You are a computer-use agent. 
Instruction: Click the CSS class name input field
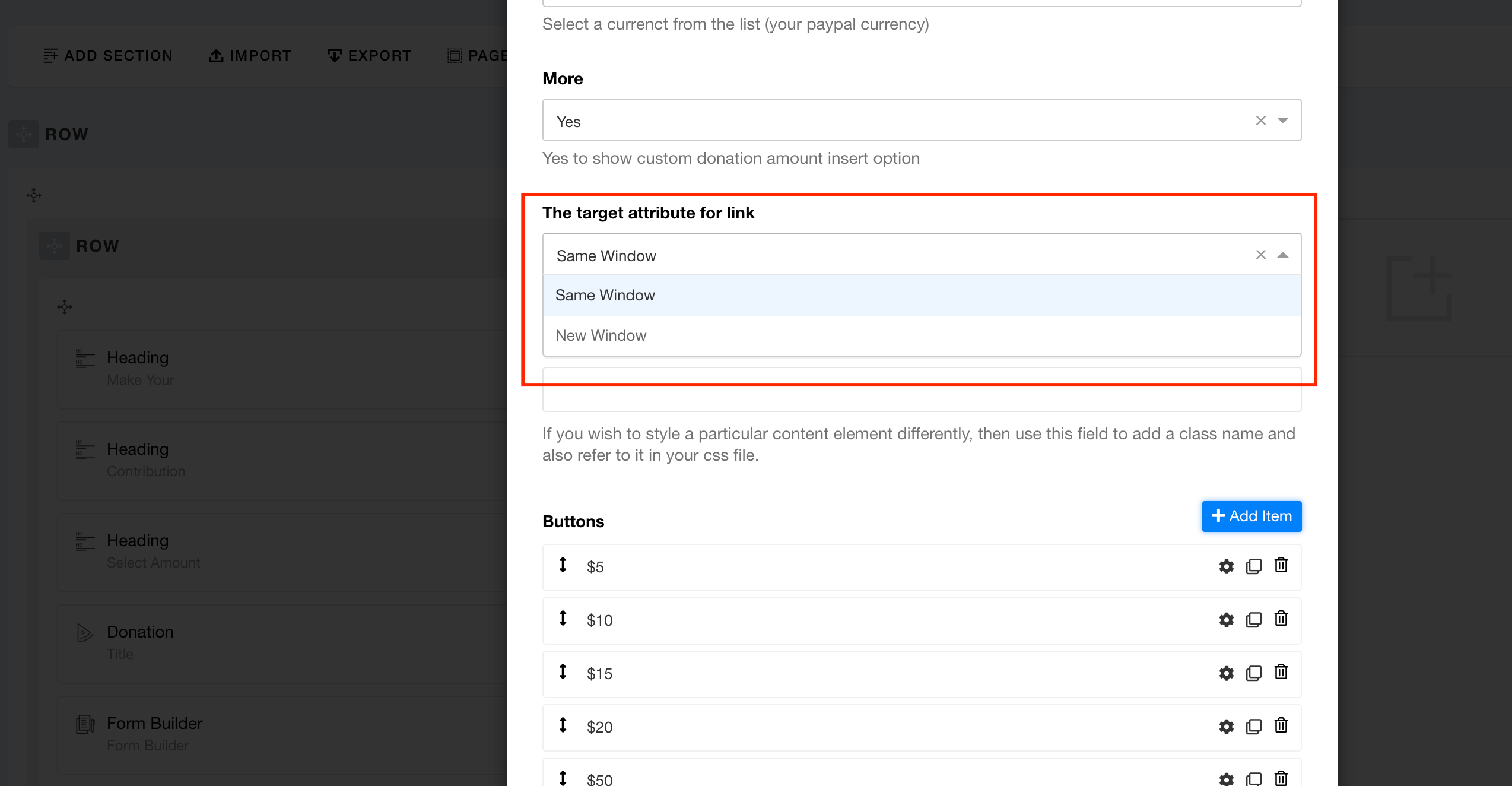coord(921,397)
